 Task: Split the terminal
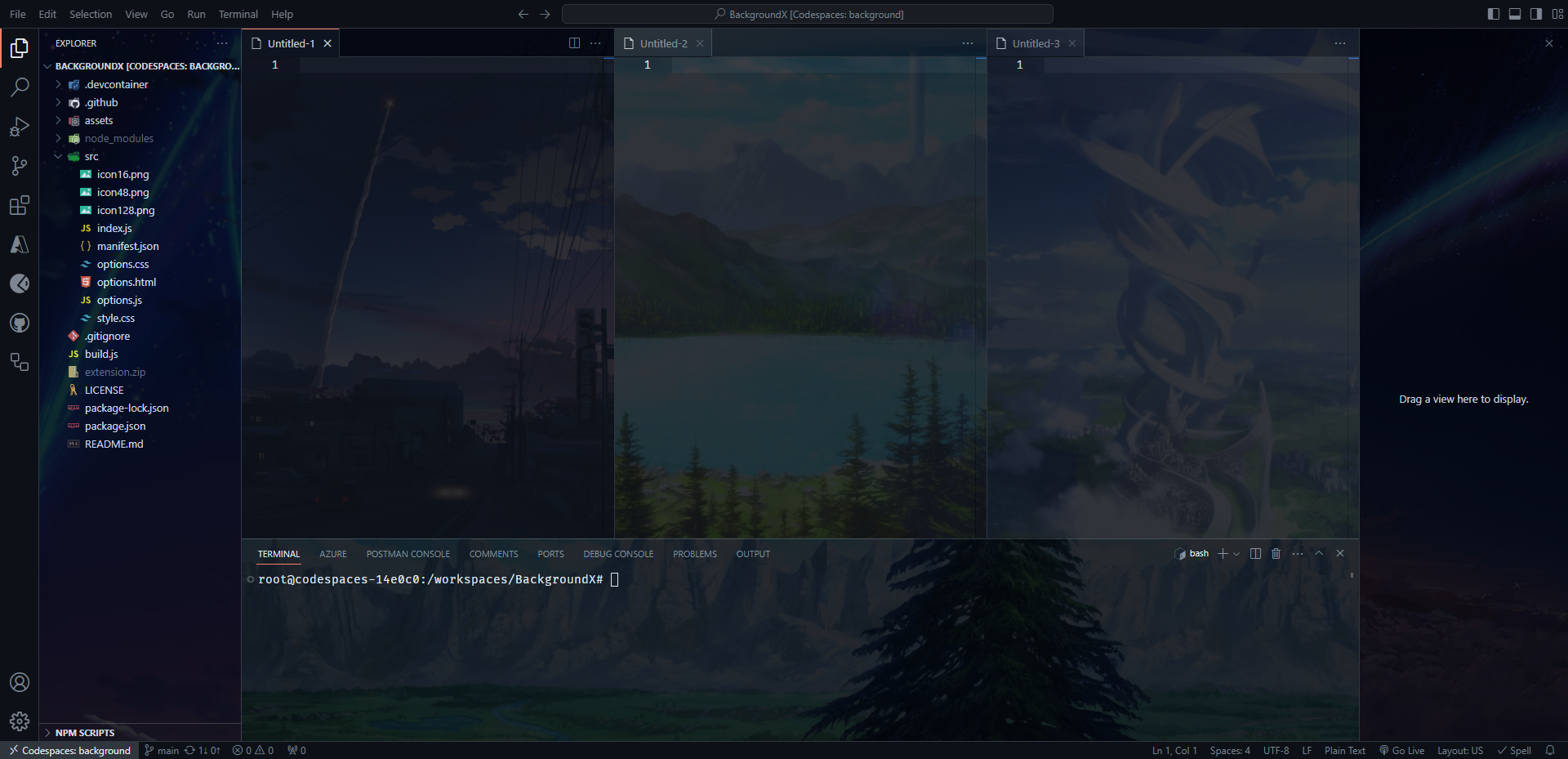(x=1255, y=553)
